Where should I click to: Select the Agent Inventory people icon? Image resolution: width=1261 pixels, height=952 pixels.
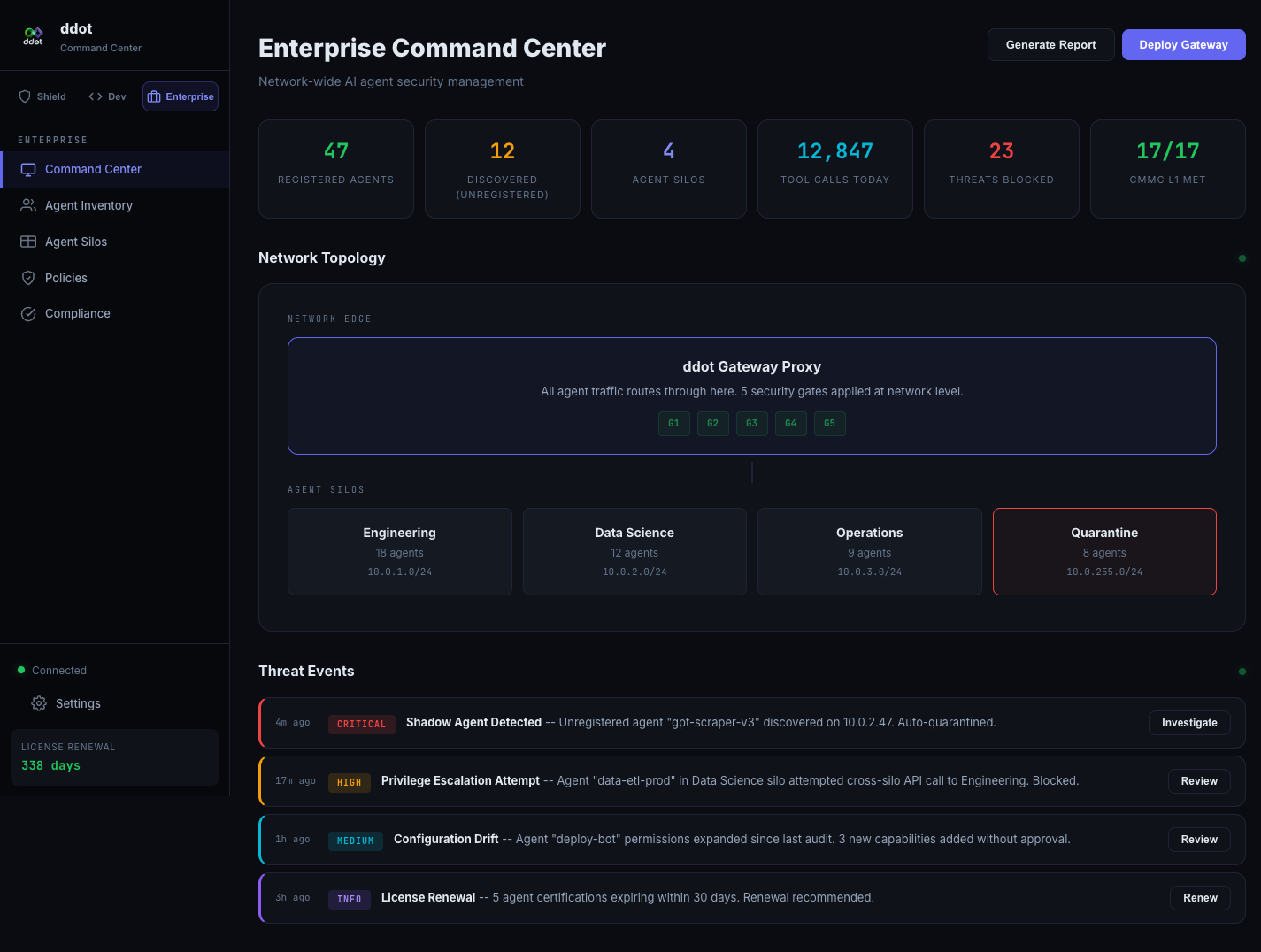click(x=27, y=205)
